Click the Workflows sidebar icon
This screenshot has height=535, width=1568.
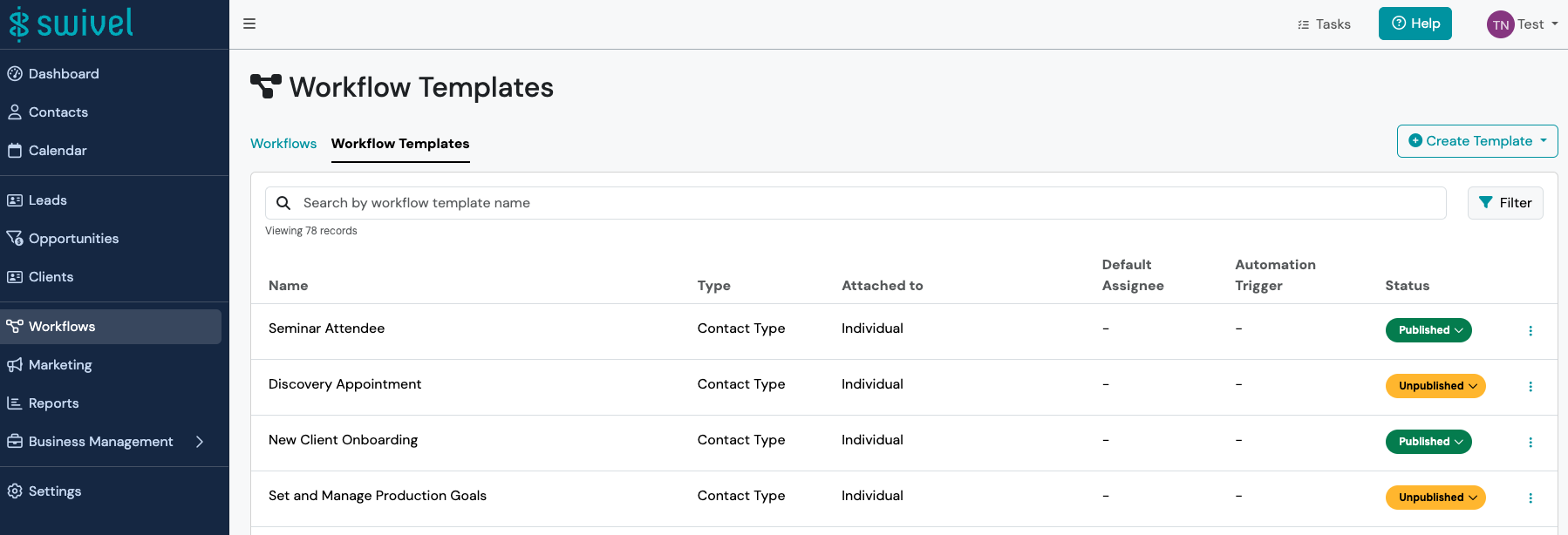tap(15, 327)
